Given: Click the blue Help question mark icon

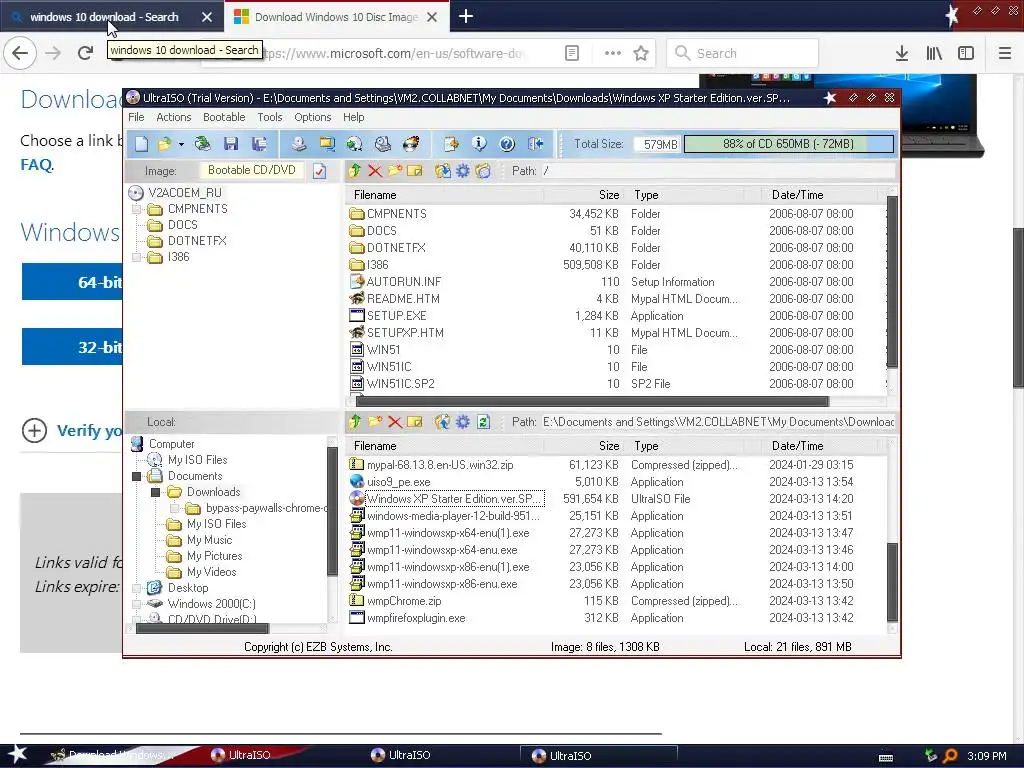Looking at the screenshot, I should coord(507,144).
